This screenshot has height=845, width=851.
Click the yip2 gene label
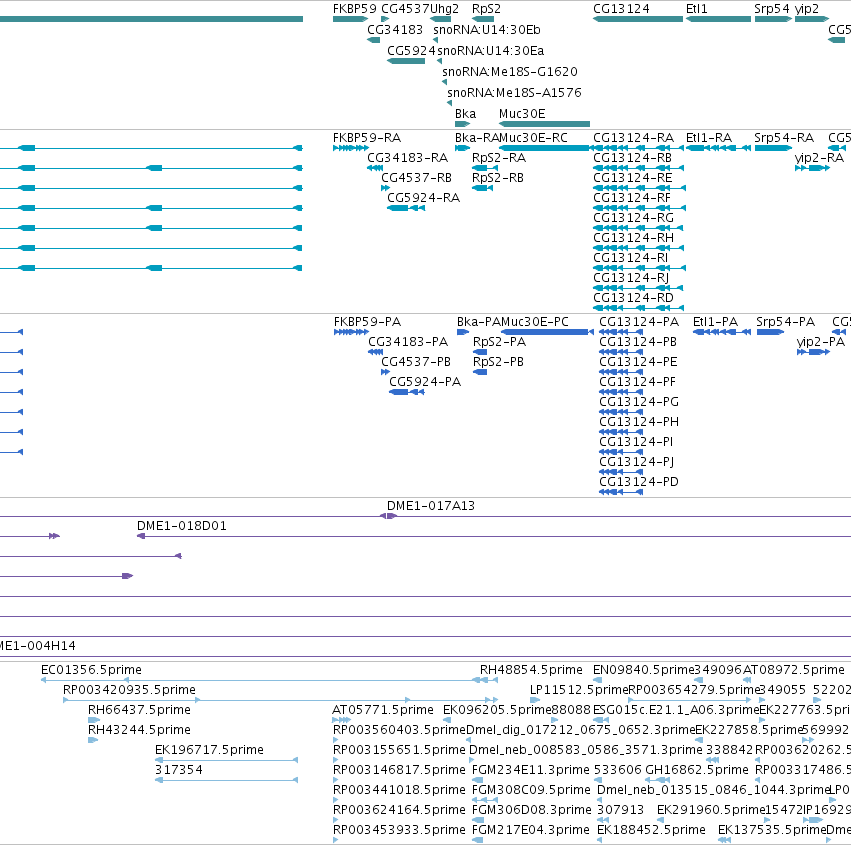tap(806, 9)
